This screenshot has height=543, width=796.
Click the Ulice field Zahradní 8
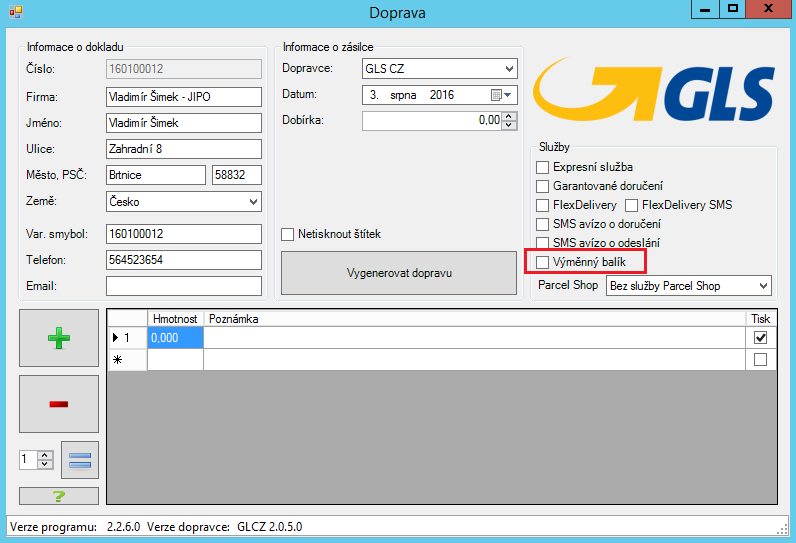pos(184,149)
